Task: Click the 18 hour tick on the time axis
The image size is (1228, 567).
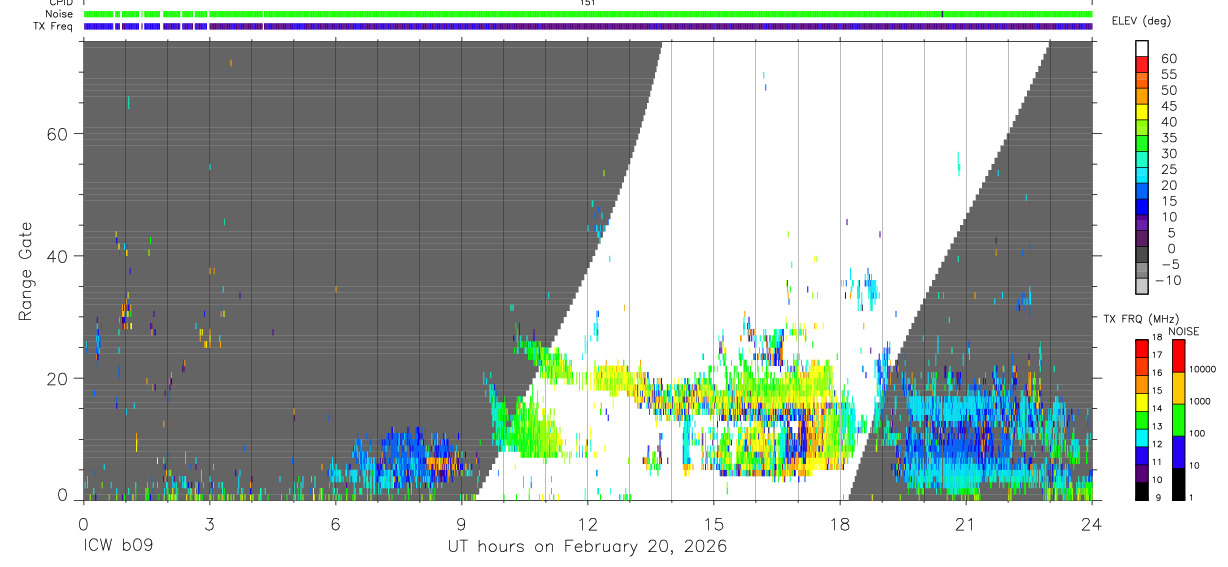Action: point(839,524)
